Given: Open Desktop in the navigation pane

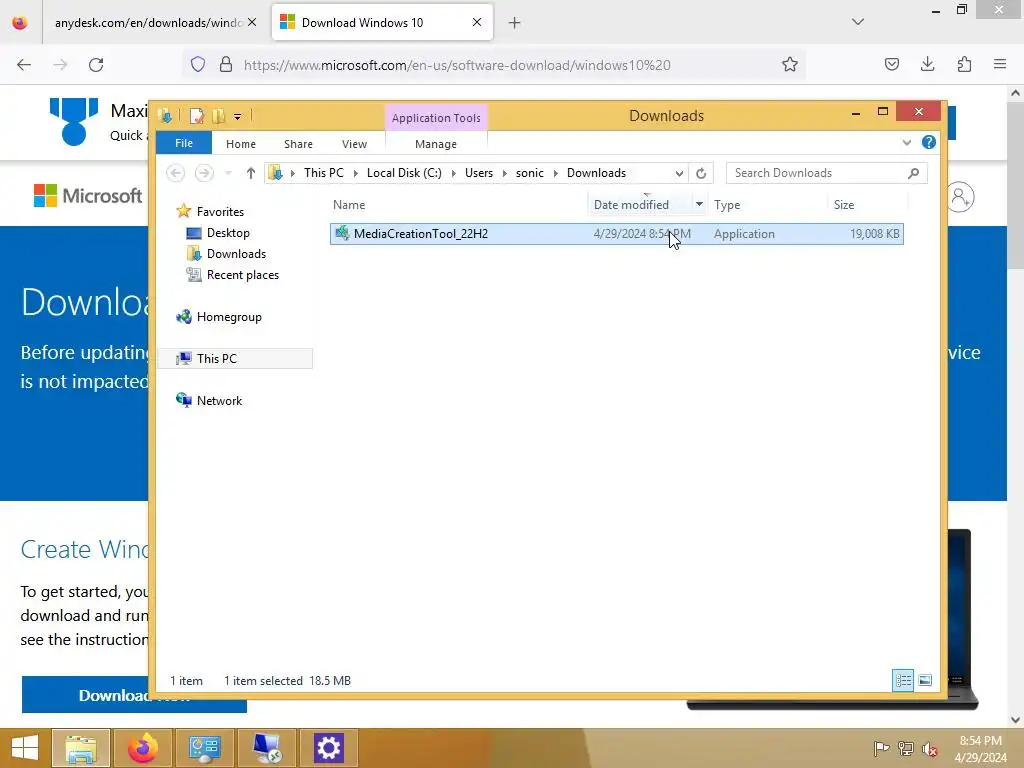Looking at the screenshot, I should [x=227, y=232].
